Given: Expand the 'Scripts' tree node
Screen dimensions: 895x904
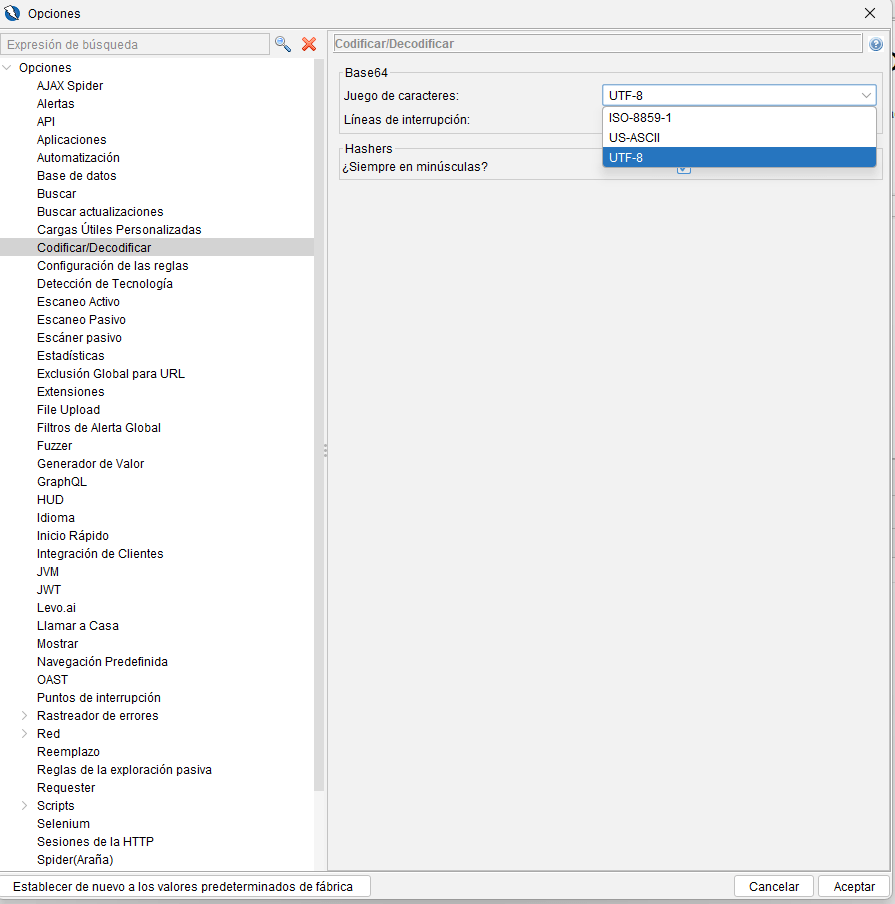Looking at the screenshot, I should tap(25, 806).
